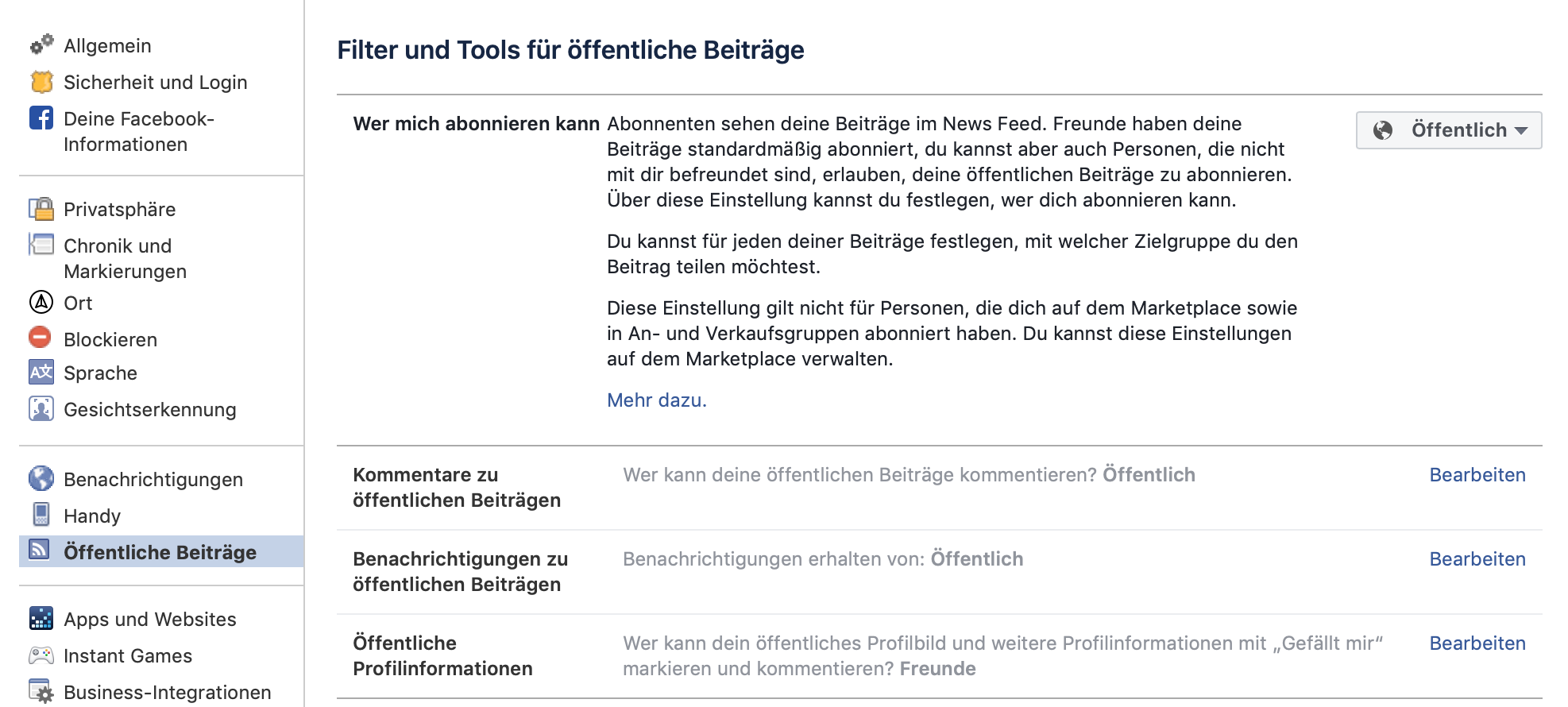
Task: Click the Öffentliche Beiträge feed icon
Action: pyautogui.click(x=40, y=550)
